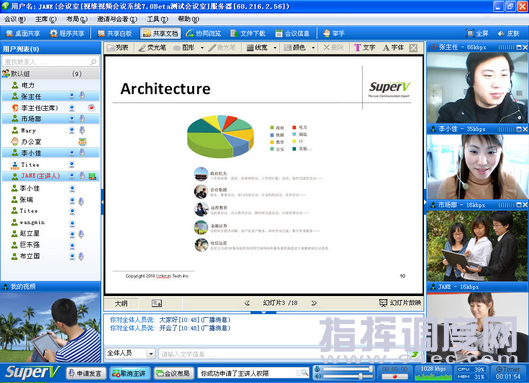Click the 会议布局 layout button
Screen dimensions: 529x383
[x=174, y=373]
